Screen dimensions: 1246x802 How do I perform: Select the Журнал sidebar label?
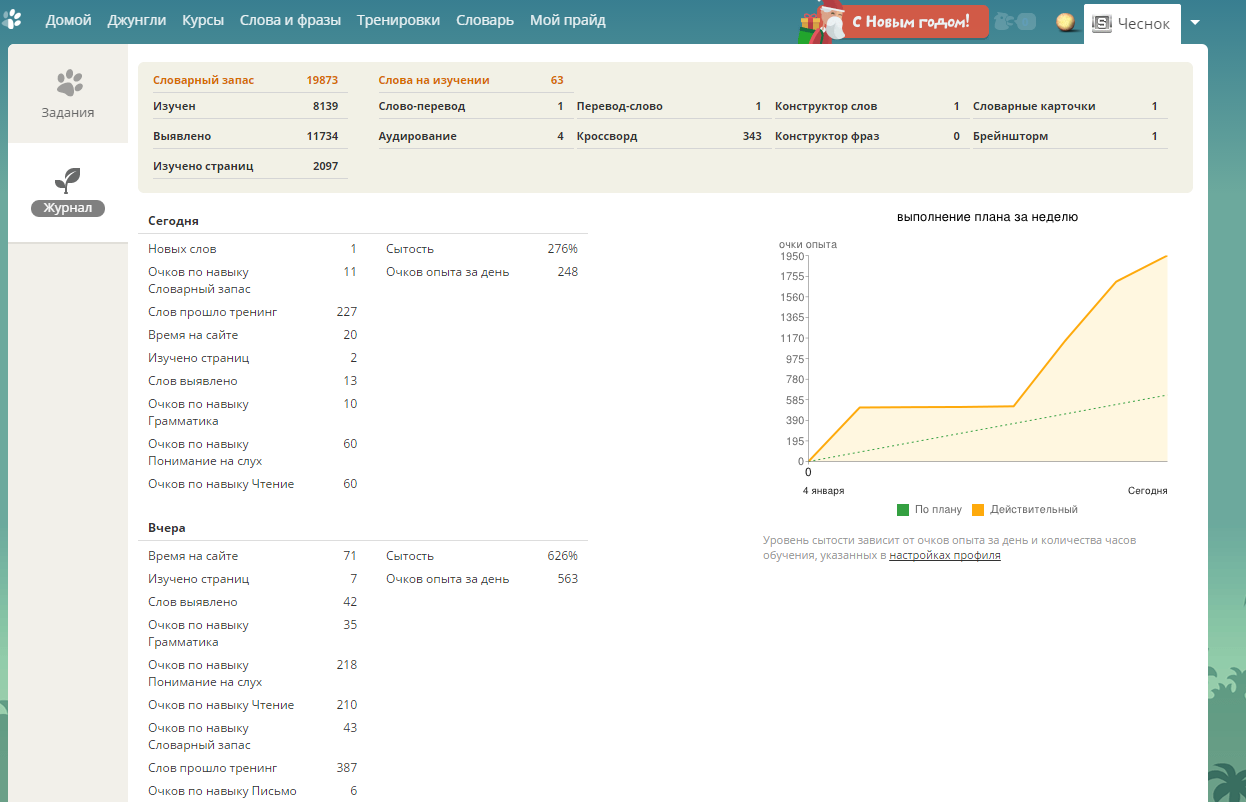67,208
